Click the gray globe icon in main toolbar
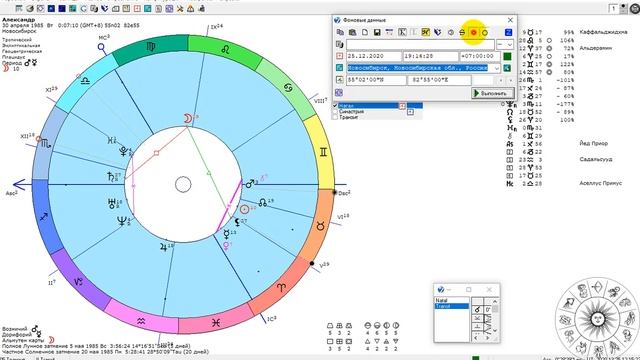This screenshot has width=640, height=360. 30,9
